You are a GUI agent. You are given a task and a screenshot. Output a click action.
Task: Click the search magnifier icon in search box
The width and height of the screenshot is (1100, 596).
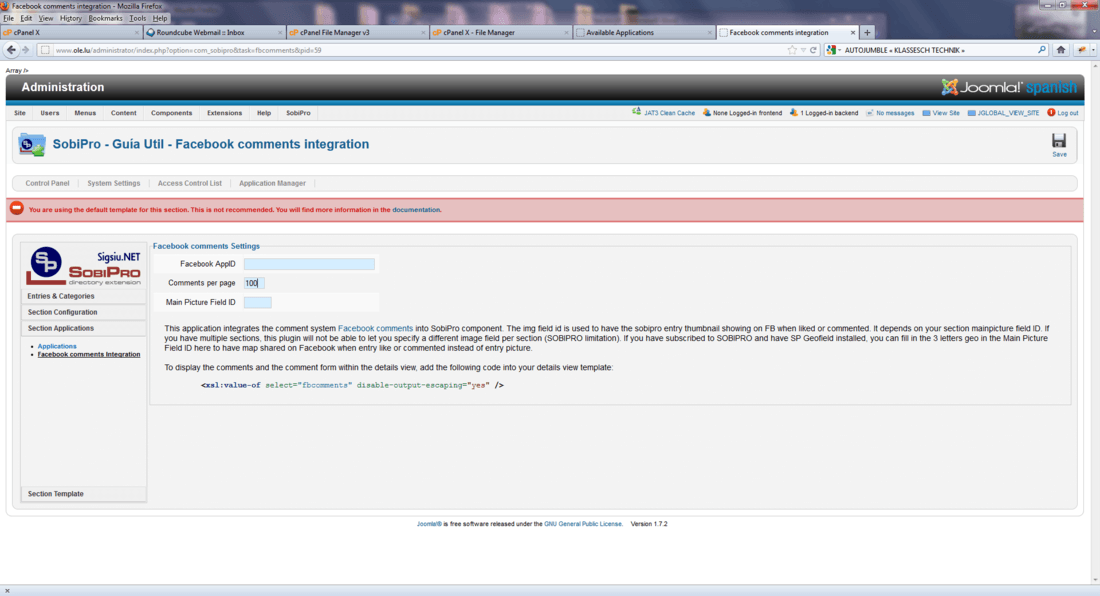1042,50
